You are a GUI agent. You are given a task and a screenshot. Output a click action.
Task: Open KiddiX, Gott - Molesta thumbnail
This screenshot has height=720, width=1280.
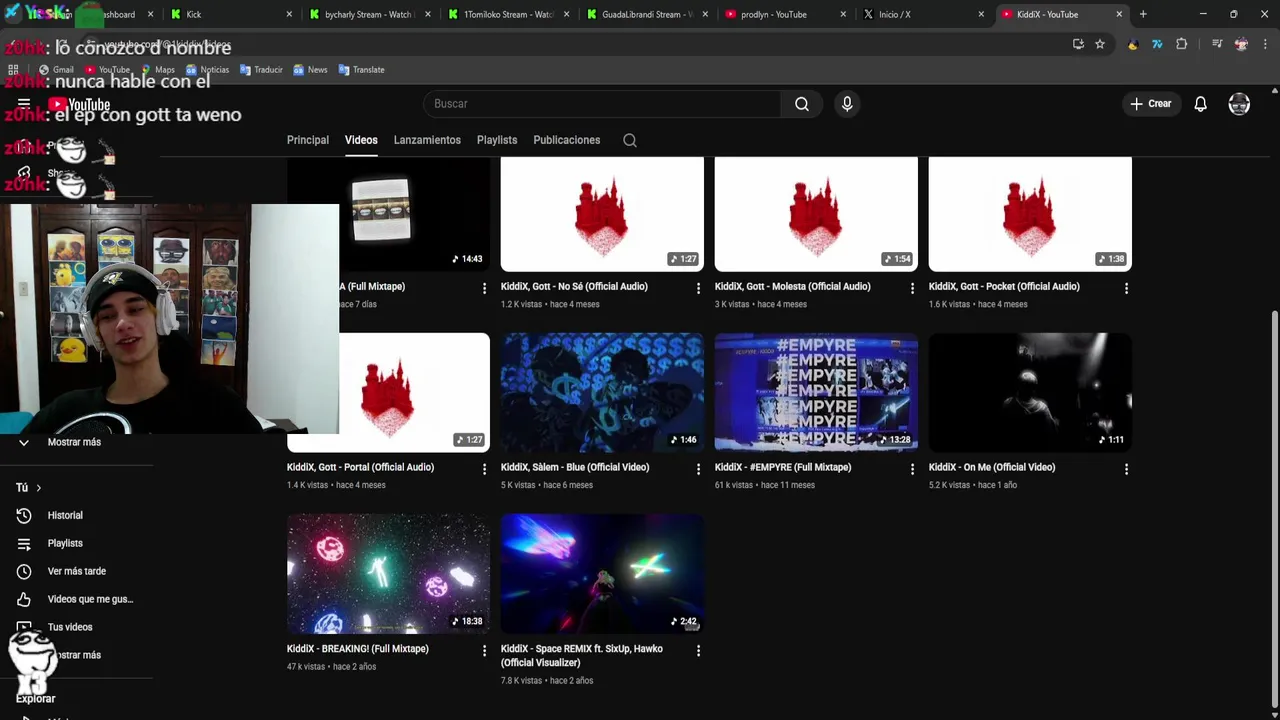816,214
